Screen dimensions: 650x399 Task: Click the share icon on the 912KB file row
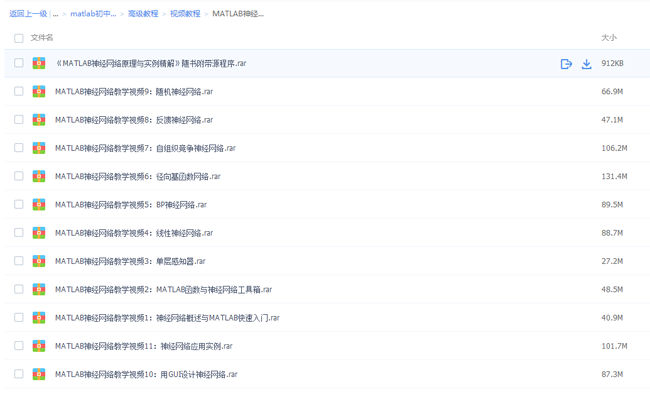[x=566, y=64]
